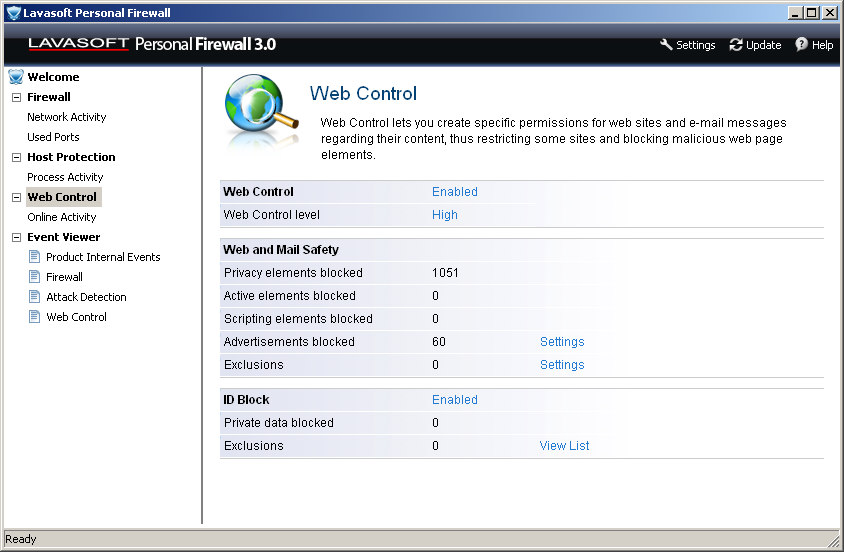Open Network Activity in sidebar
Screen dimensions: 844x552
point(66,117)
